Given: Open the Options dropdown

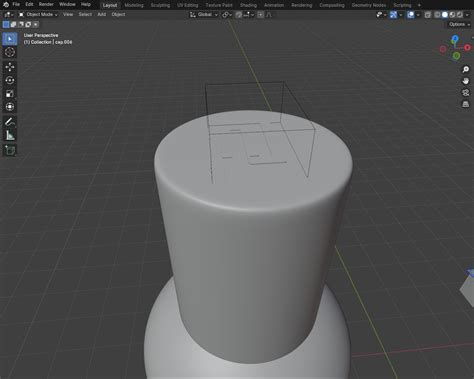Looking at the screenshot, I should coord(459,24).
